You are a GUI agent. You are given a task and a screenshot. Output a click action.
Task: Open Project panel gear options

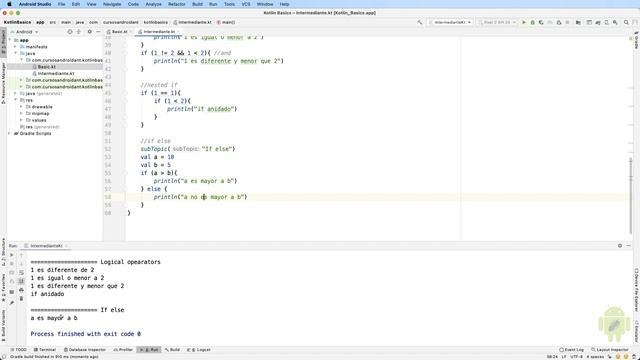click(89, 32)
